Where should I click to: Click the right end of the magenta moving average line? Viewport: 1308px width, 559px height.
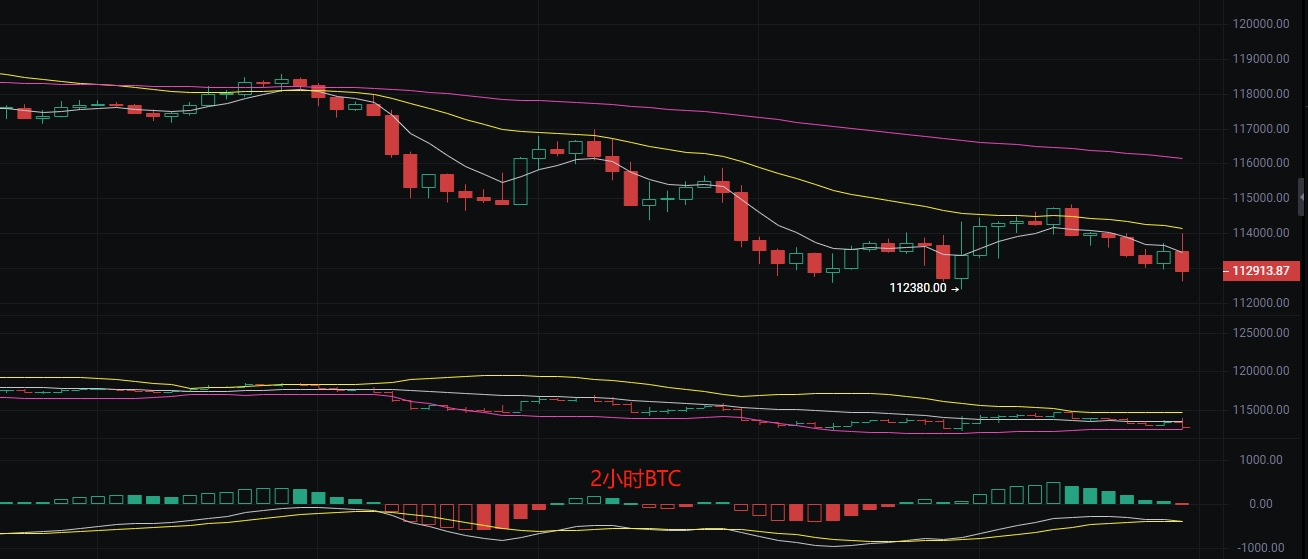pos(1180,158)
